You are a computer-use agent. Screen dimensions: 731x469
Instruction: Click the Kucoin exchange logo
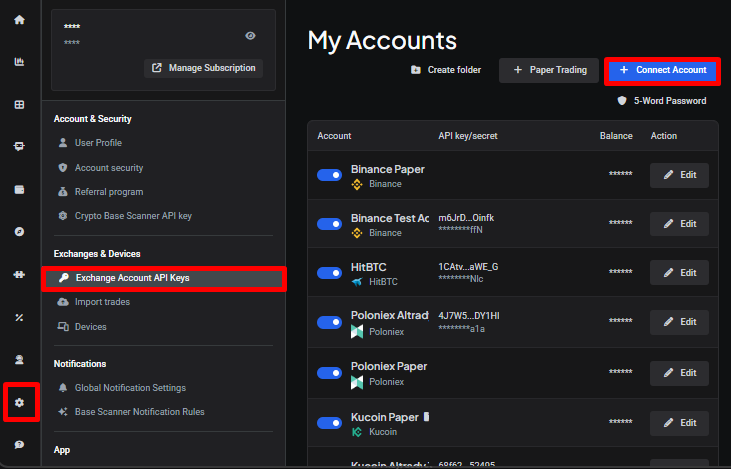[x=357, y=432]
